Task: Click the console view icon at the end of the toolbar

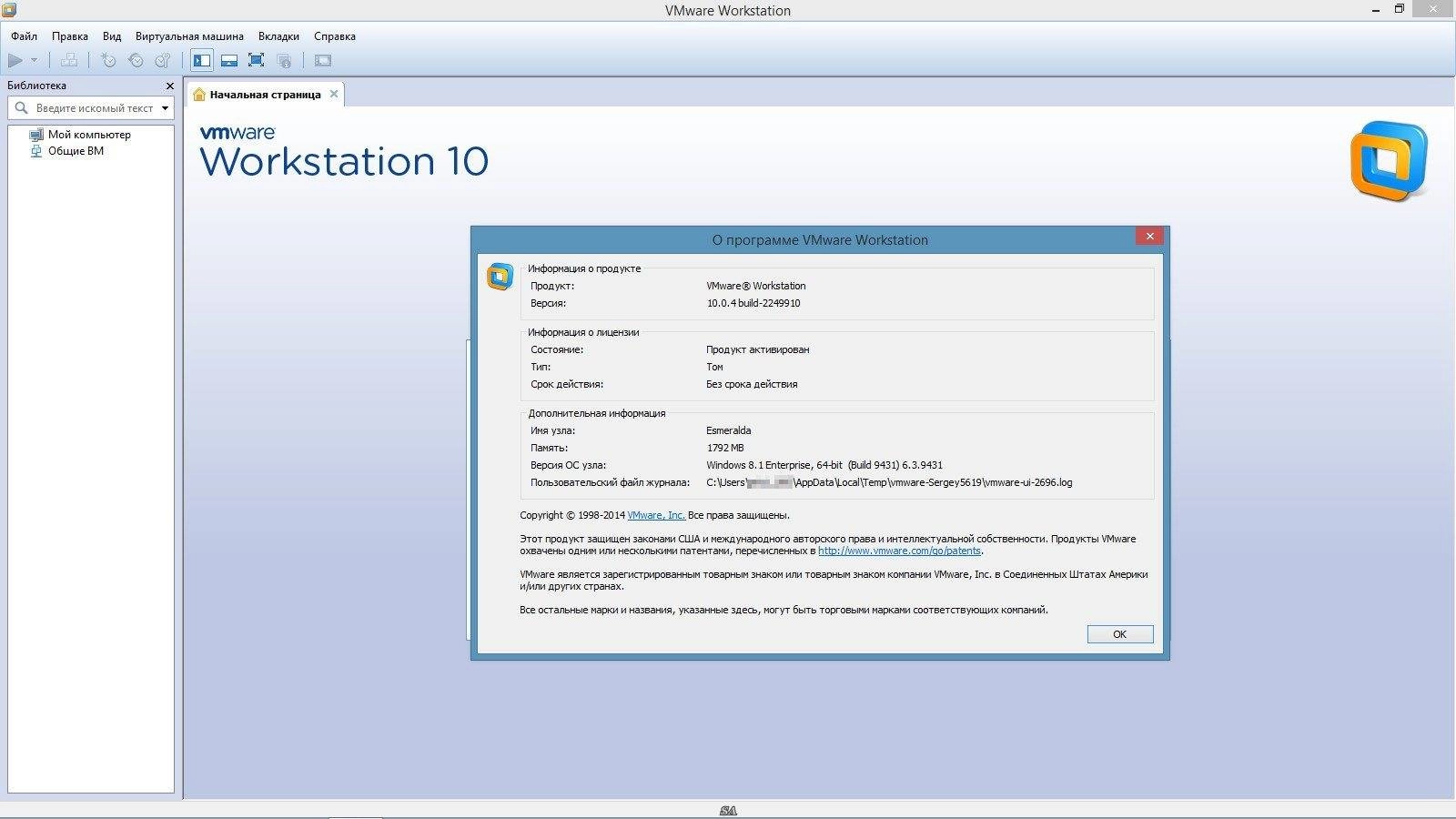Action: coord(323,60)
